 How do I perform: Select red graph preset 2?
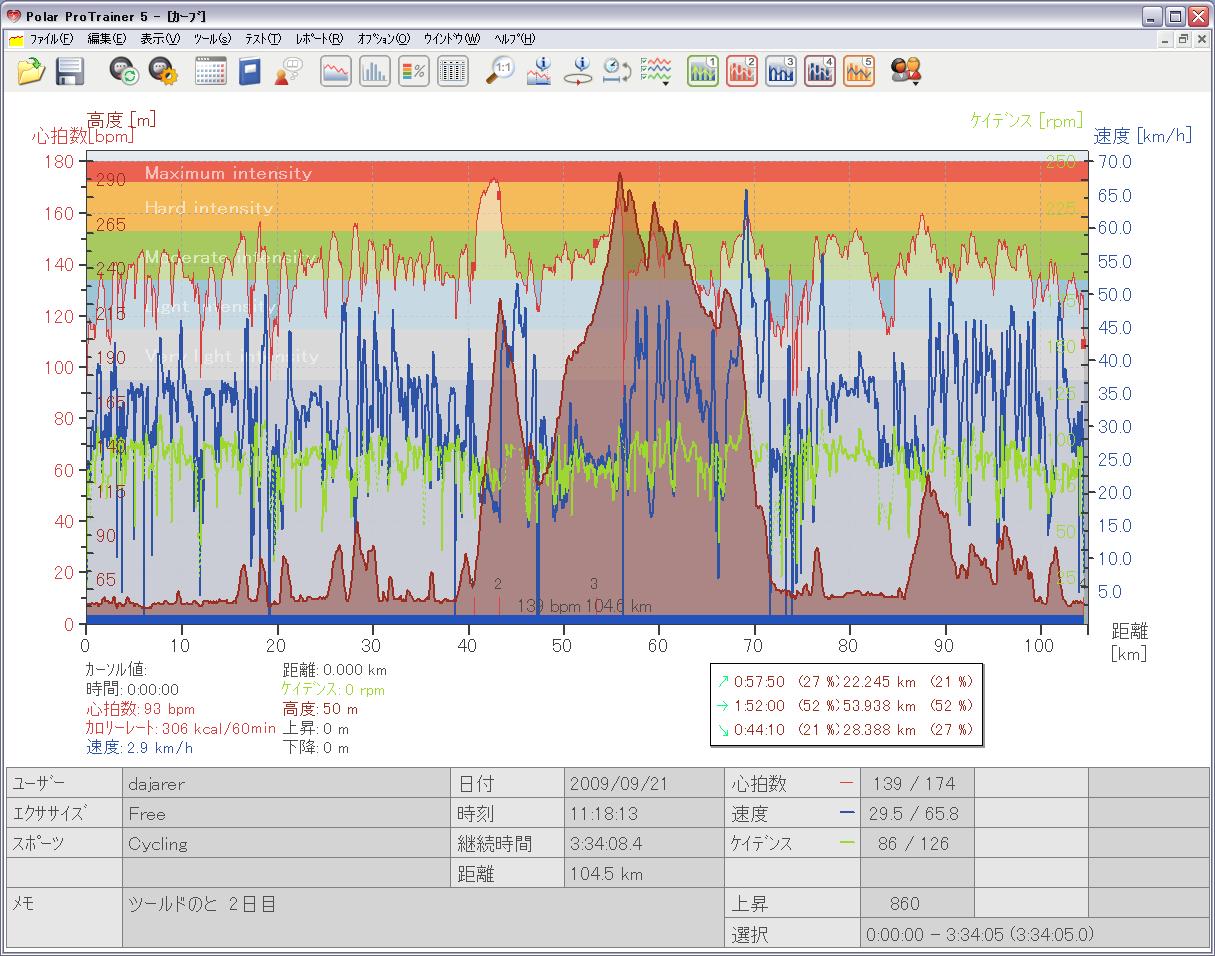(742, 71)
